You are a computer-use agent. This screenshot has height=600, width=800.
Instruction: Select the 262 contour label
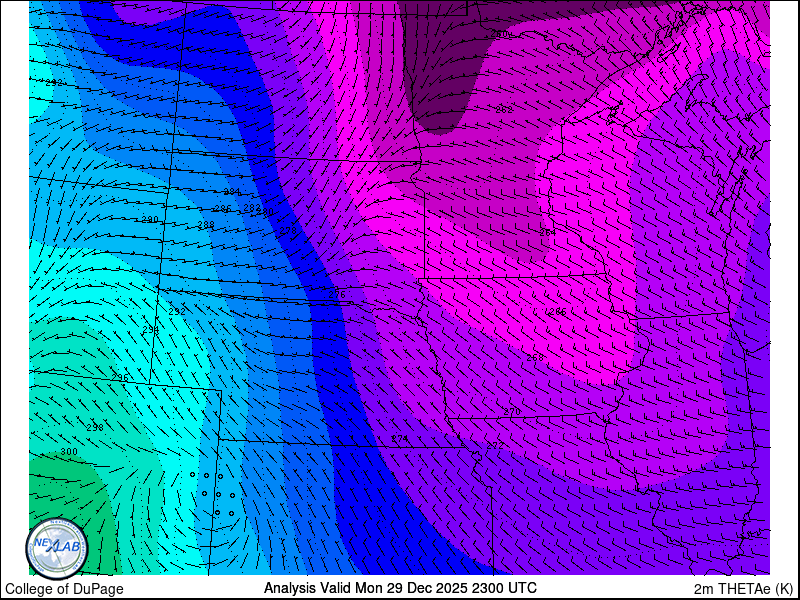pyautogui.click(x=504, y=109)
